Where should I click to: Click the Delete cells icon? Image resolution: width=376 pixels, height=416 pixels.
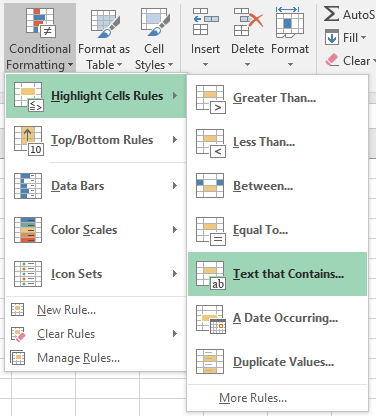point(248,22)
